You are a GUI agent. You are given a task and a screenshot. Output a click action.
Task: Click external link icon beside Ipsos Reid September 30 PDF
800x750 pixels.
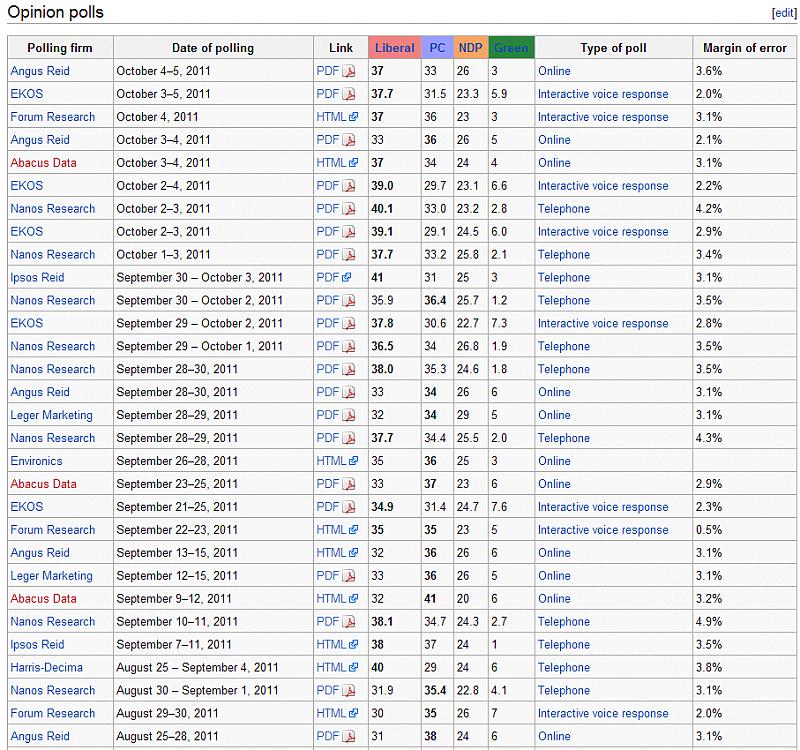[x=347, y=278]
